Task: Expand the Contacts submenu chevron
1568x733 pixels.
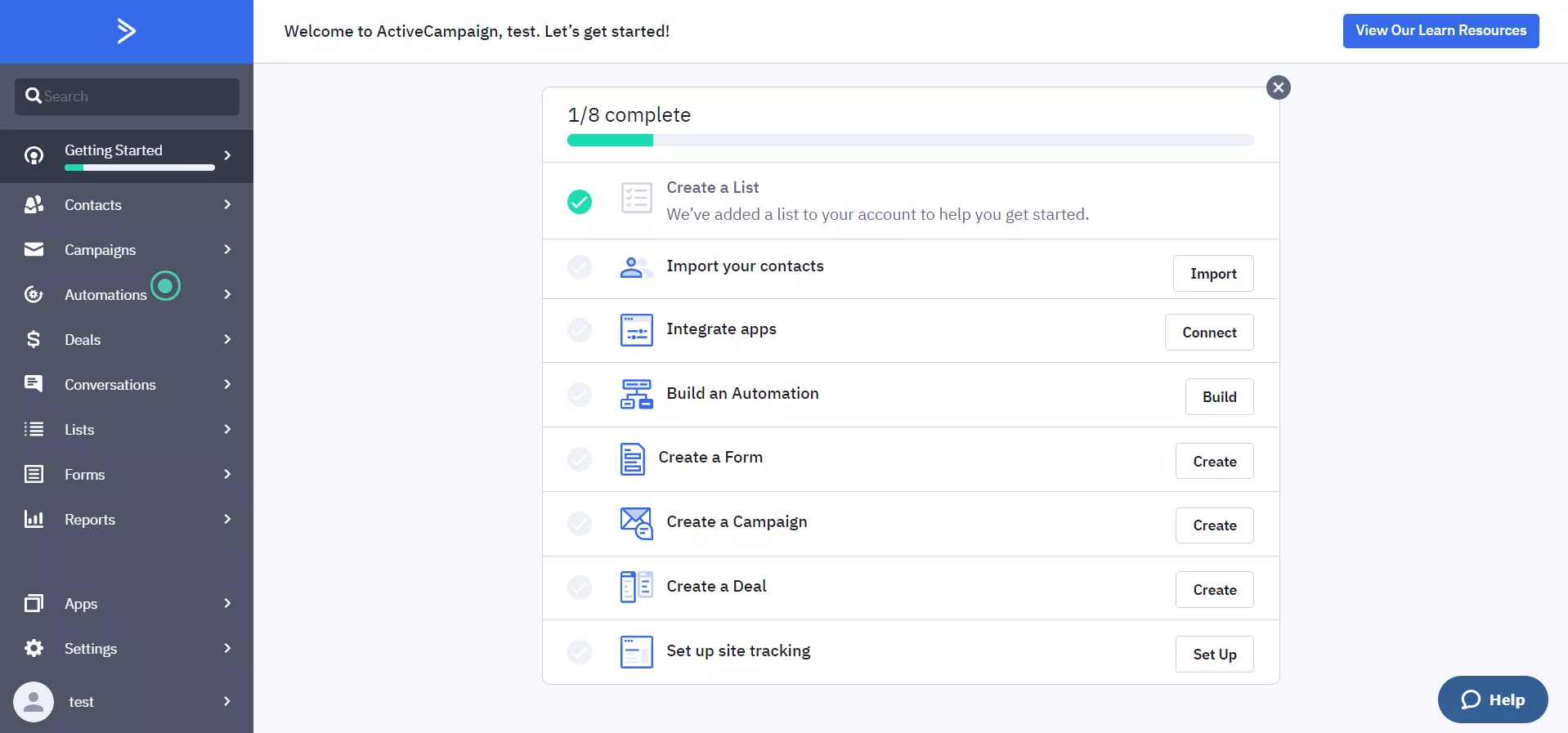Action: pos(227,204)
